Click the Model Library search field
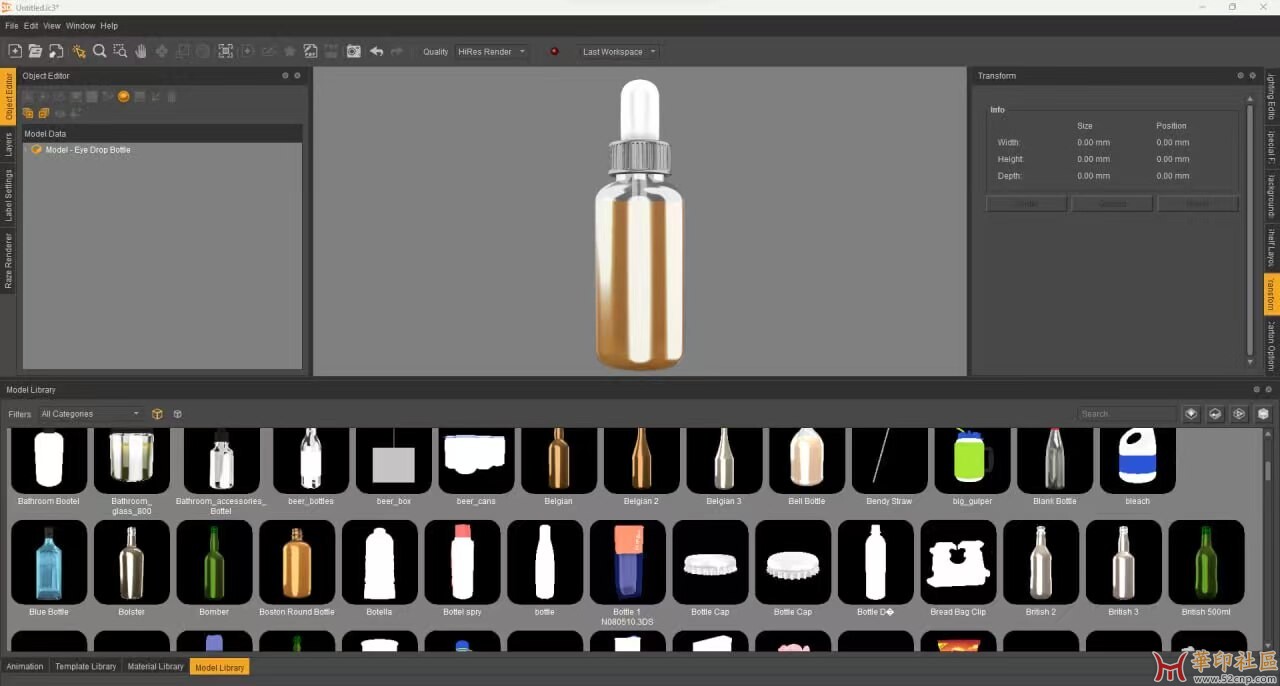 tap(1125, 414)
